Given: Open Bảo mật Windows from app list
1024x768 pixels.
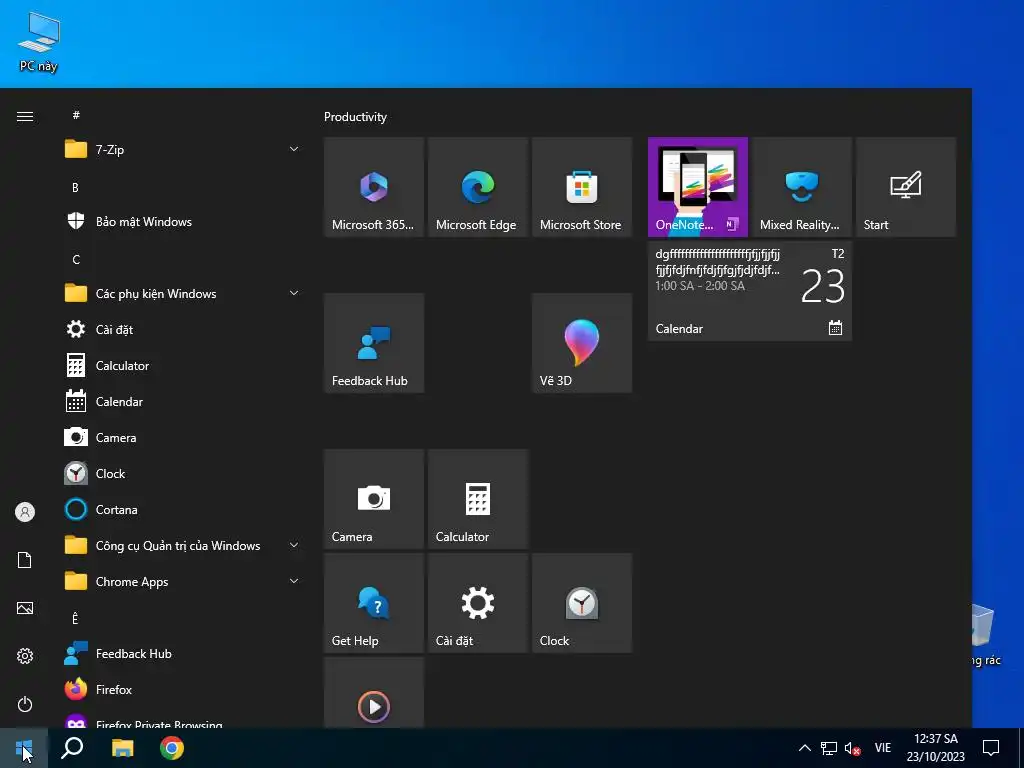Looking at the screenshot, I should [x=182, y=221].
